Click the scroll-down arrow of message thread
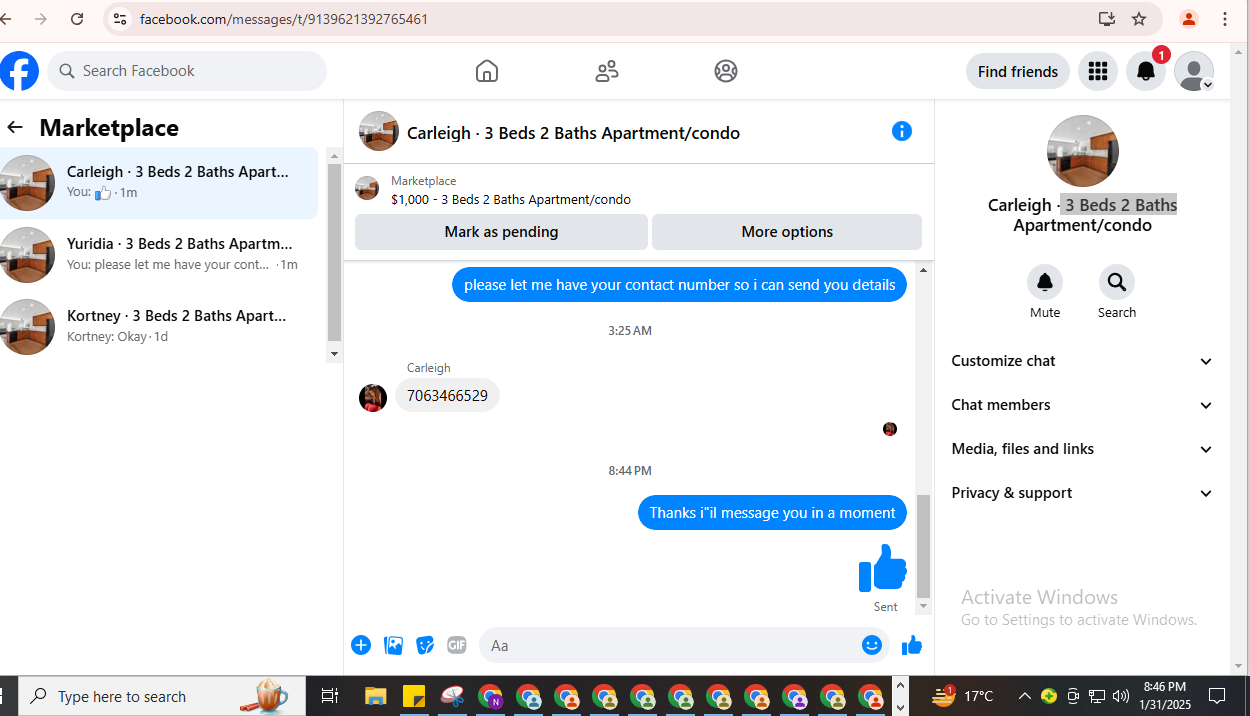The image size is (1250, 716). (x=923, y=606)
